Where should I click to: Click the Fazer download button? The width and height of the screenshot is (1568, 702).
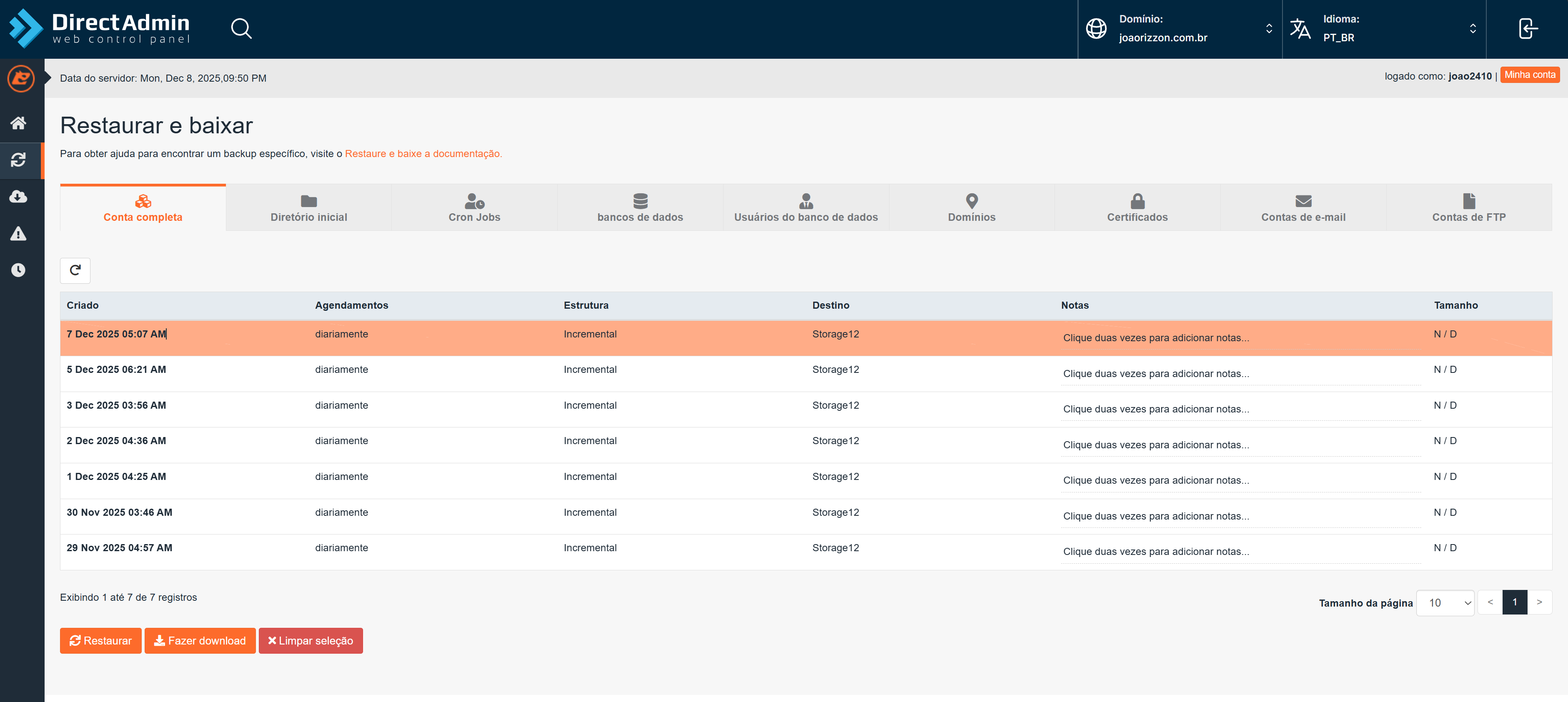[200, 641]
